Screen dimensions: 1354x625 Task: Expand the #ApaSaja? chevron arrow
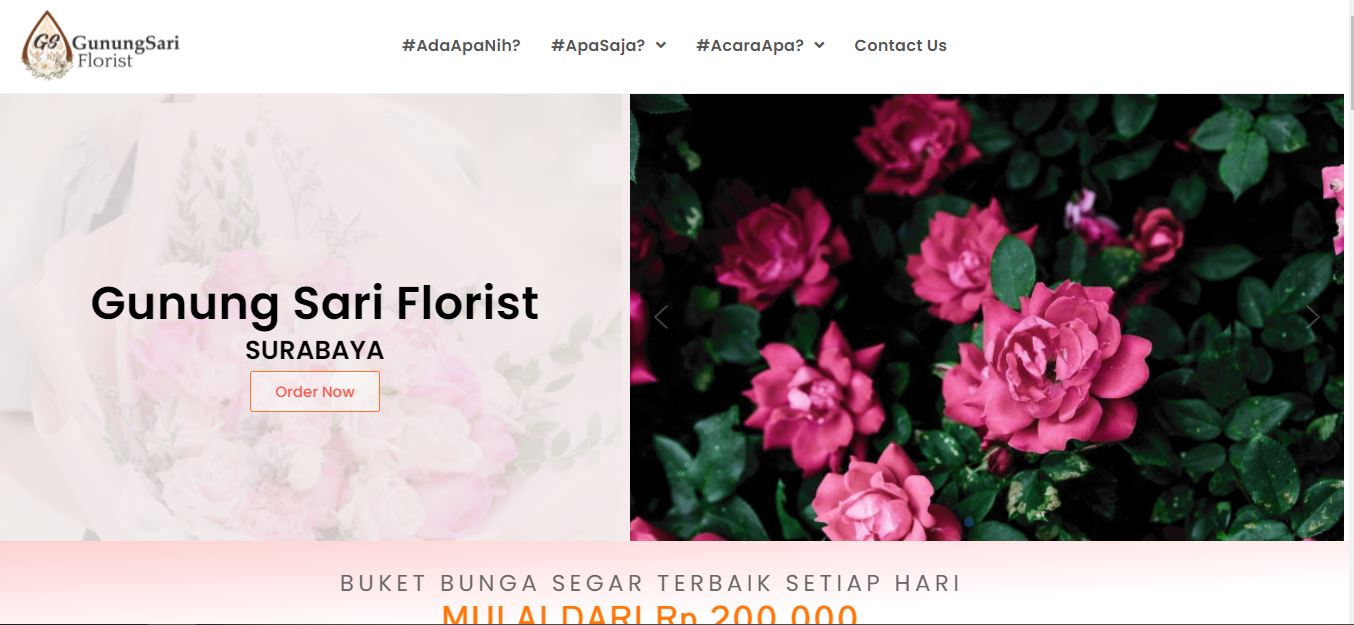pyautogui.click(x=660, y=45)
